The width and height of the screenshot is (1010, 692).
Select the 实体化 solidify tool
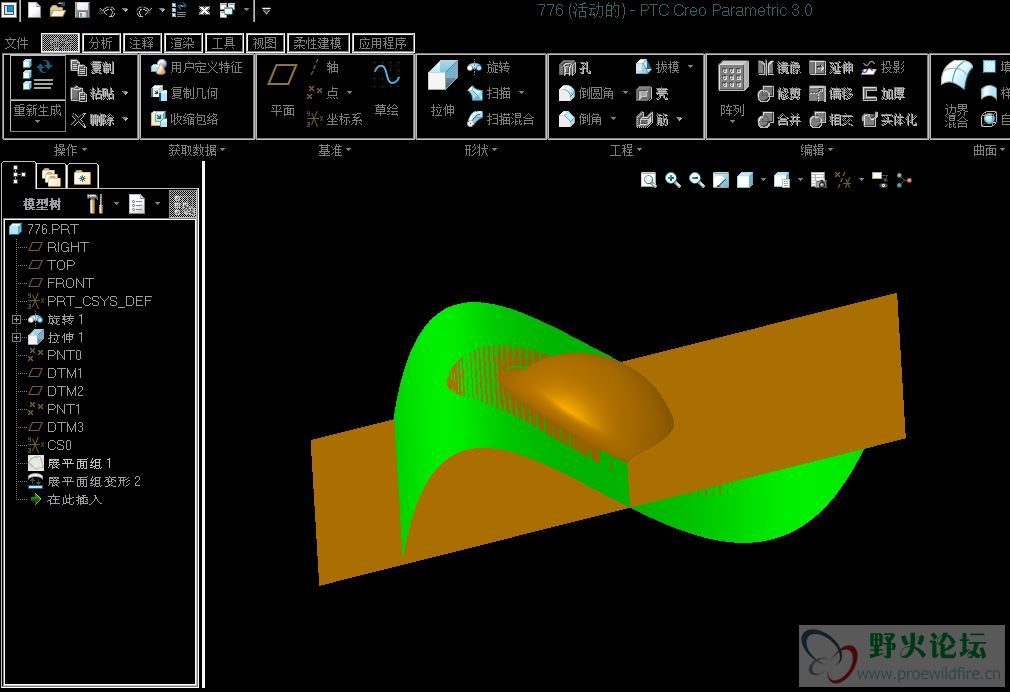tap(889, 119)
